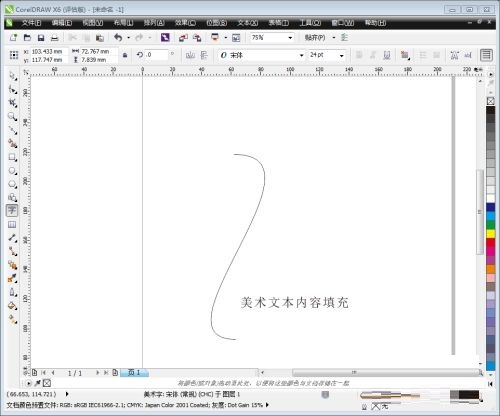Viewport: 500px width, 416px height.
Task: Pick the blue swatch in the palette
Action: point(490,207)
